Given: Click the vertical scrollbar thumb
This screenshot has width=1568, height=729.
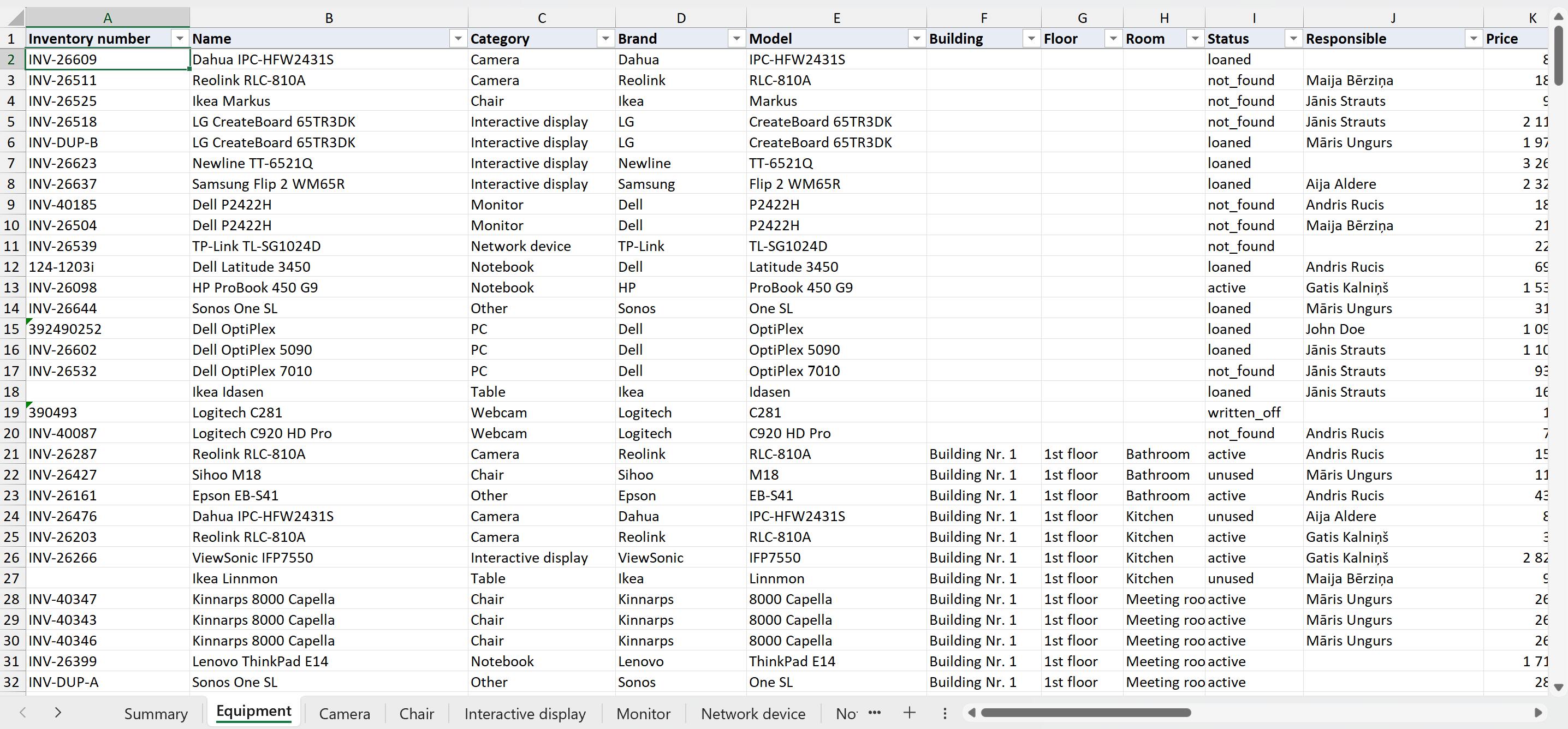Looking at the screenshot, I should tap(1558, 55).
